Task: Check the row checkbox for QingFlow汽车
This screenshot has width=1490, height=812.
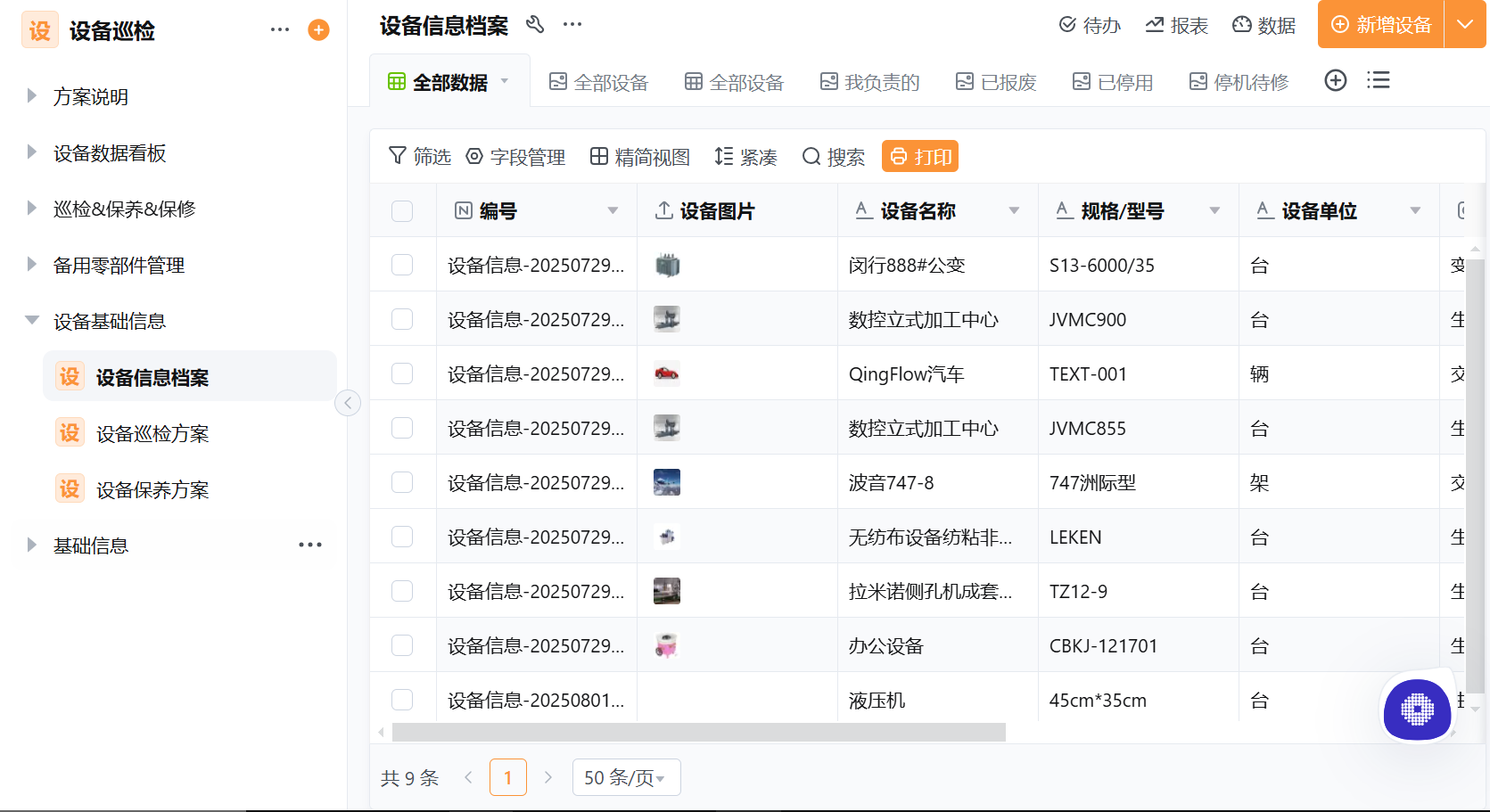Action: (402, 373)
